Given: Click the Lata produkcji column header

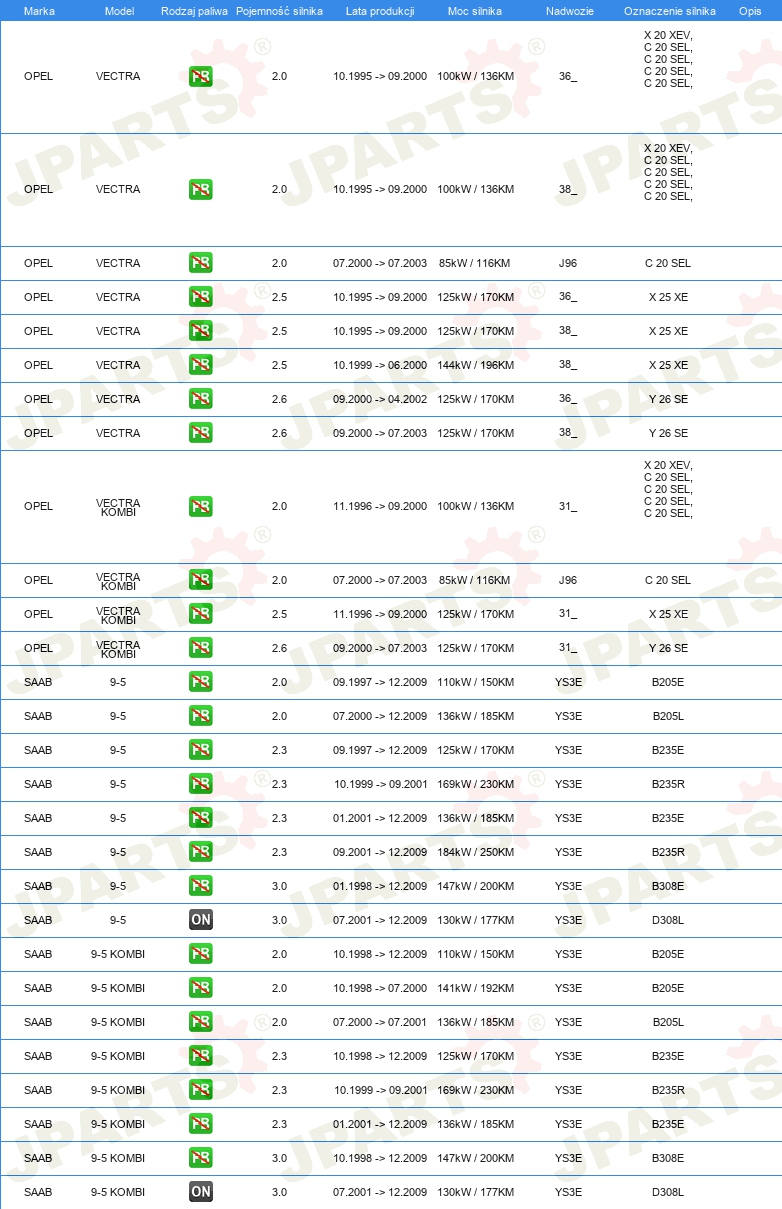Looking at the screenshot, I should click(380, 10).
